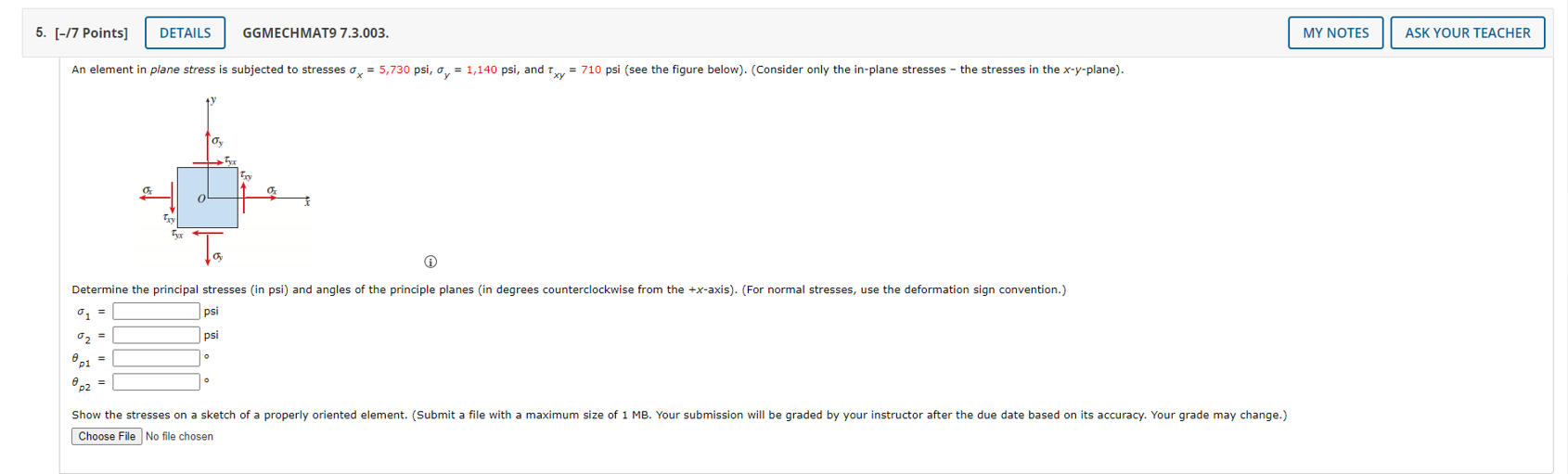
Task: Click the ASK YOUR TEACHER button
Action: pyautogui.click(x=1467, y=32)
